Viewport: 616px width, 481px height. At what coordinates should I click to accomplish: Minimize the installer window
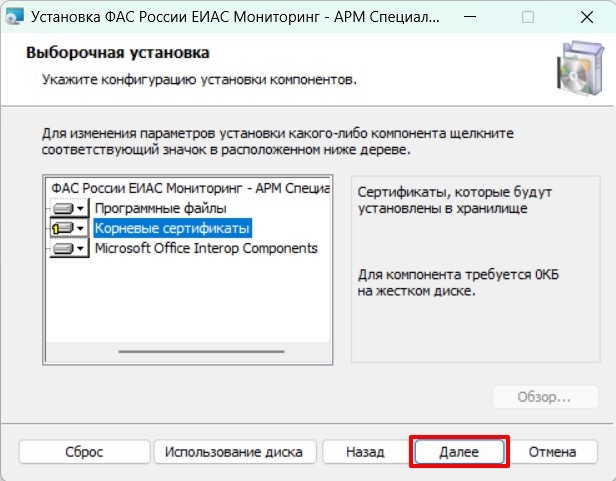pos(470,17)
